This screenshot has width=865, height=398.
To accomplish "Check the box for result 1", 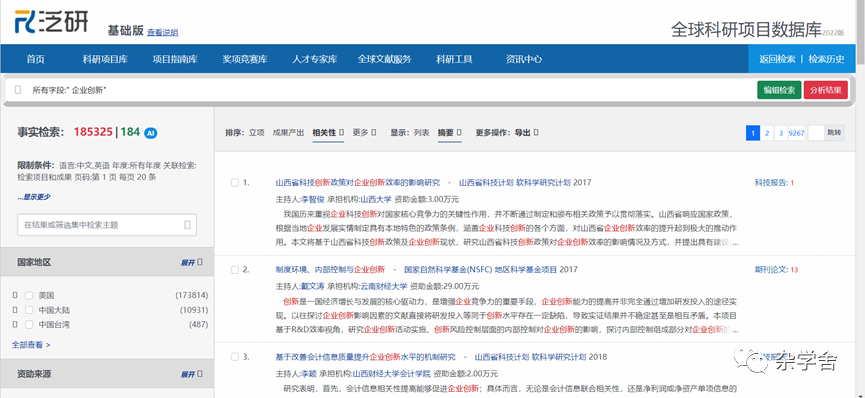I will 235,183.
